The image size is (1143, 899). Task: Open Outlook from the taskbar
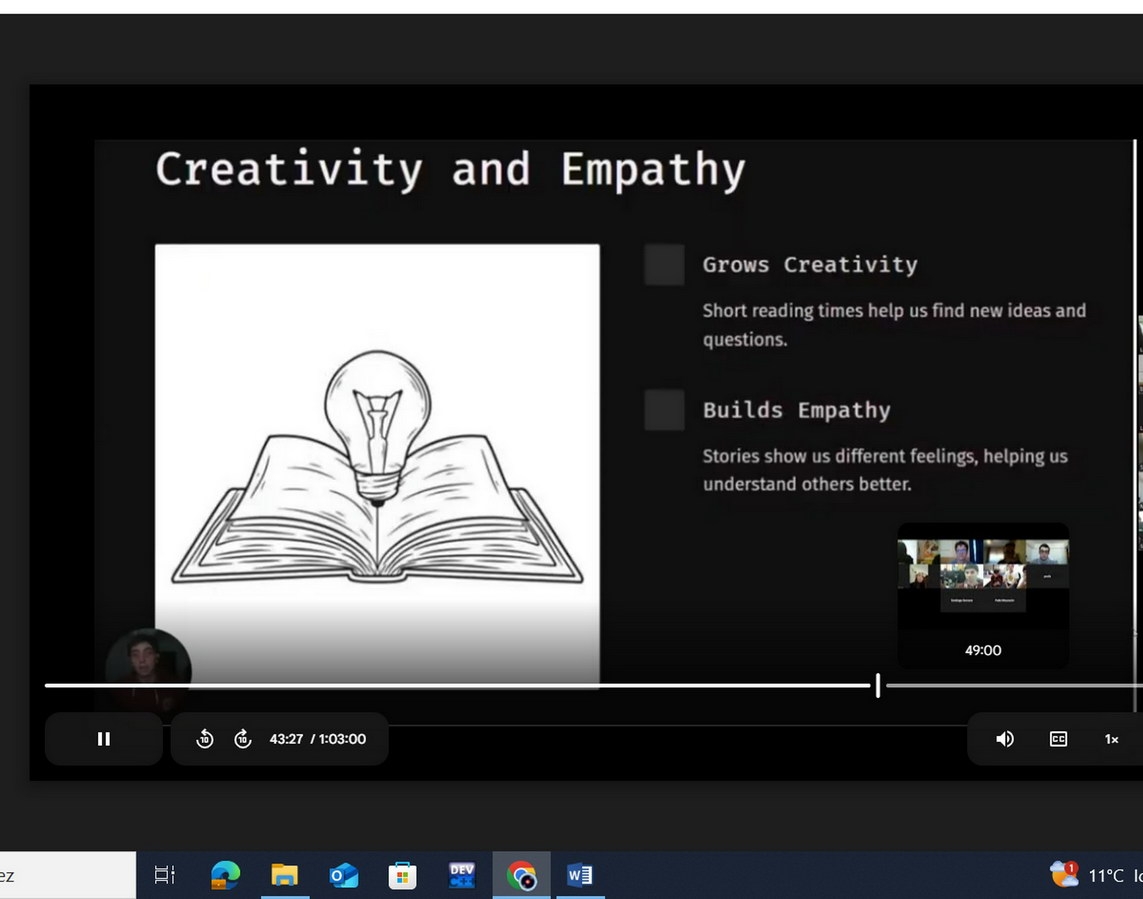coord(343,876)
